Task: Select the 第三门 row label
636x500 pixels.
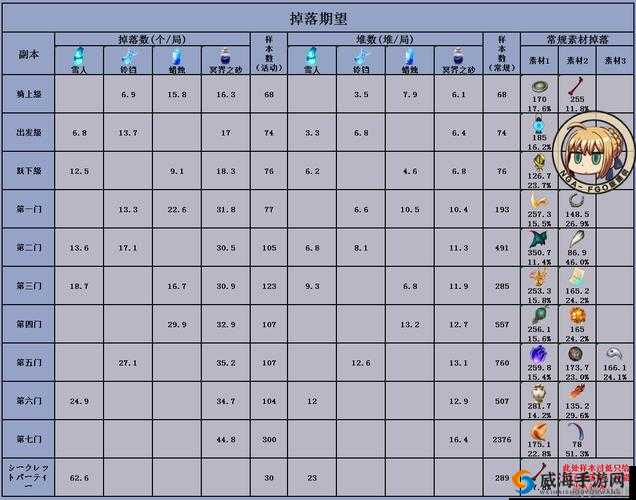Action: [x=29, y=286]
